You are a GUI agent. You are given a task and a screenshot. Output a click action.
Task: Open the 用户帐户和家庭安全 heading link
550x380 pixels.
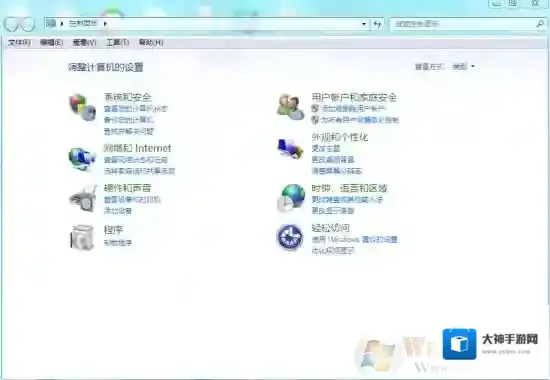coord(354,97)
